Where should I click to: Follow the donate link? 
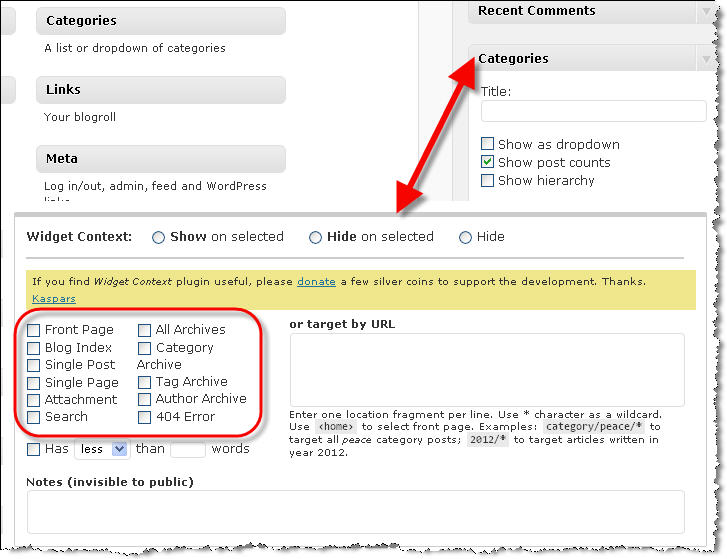(316, 282)
